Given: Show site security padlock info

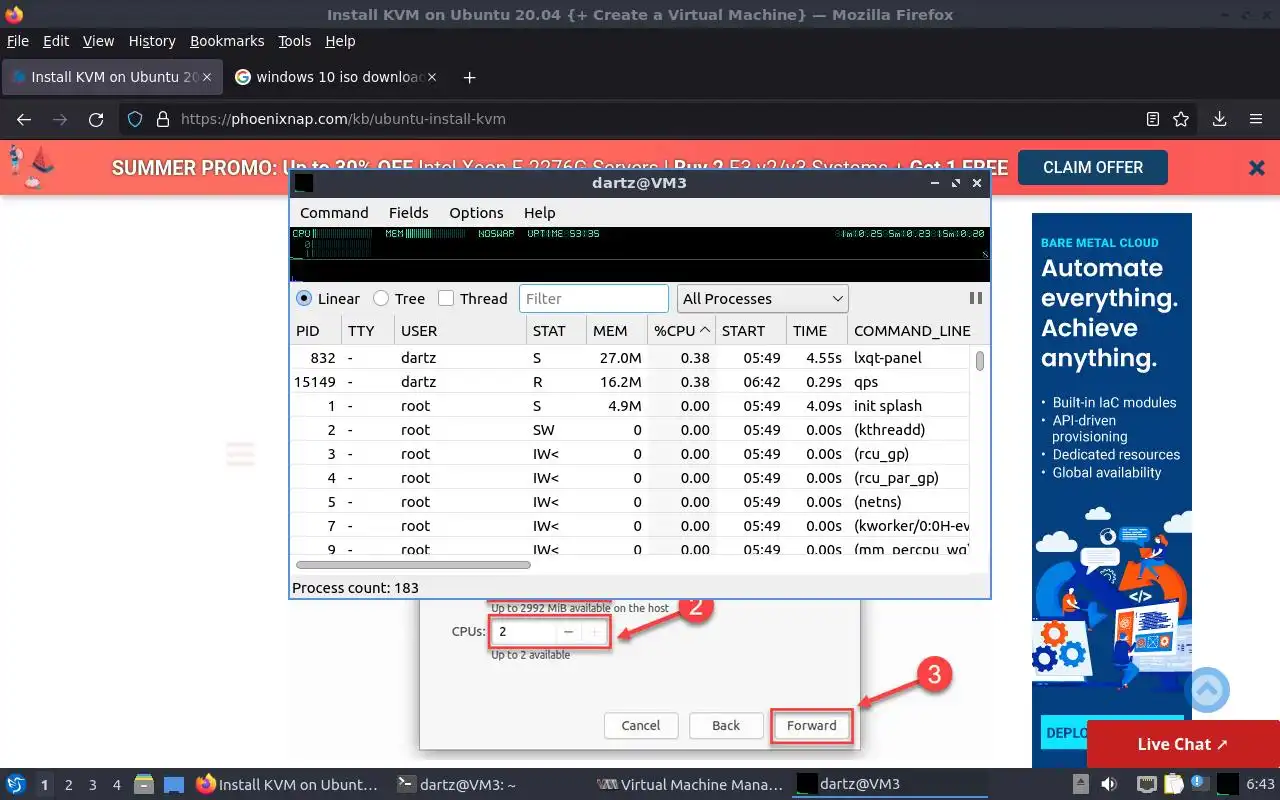Looking at the screenshot, I should coord(163,119).
